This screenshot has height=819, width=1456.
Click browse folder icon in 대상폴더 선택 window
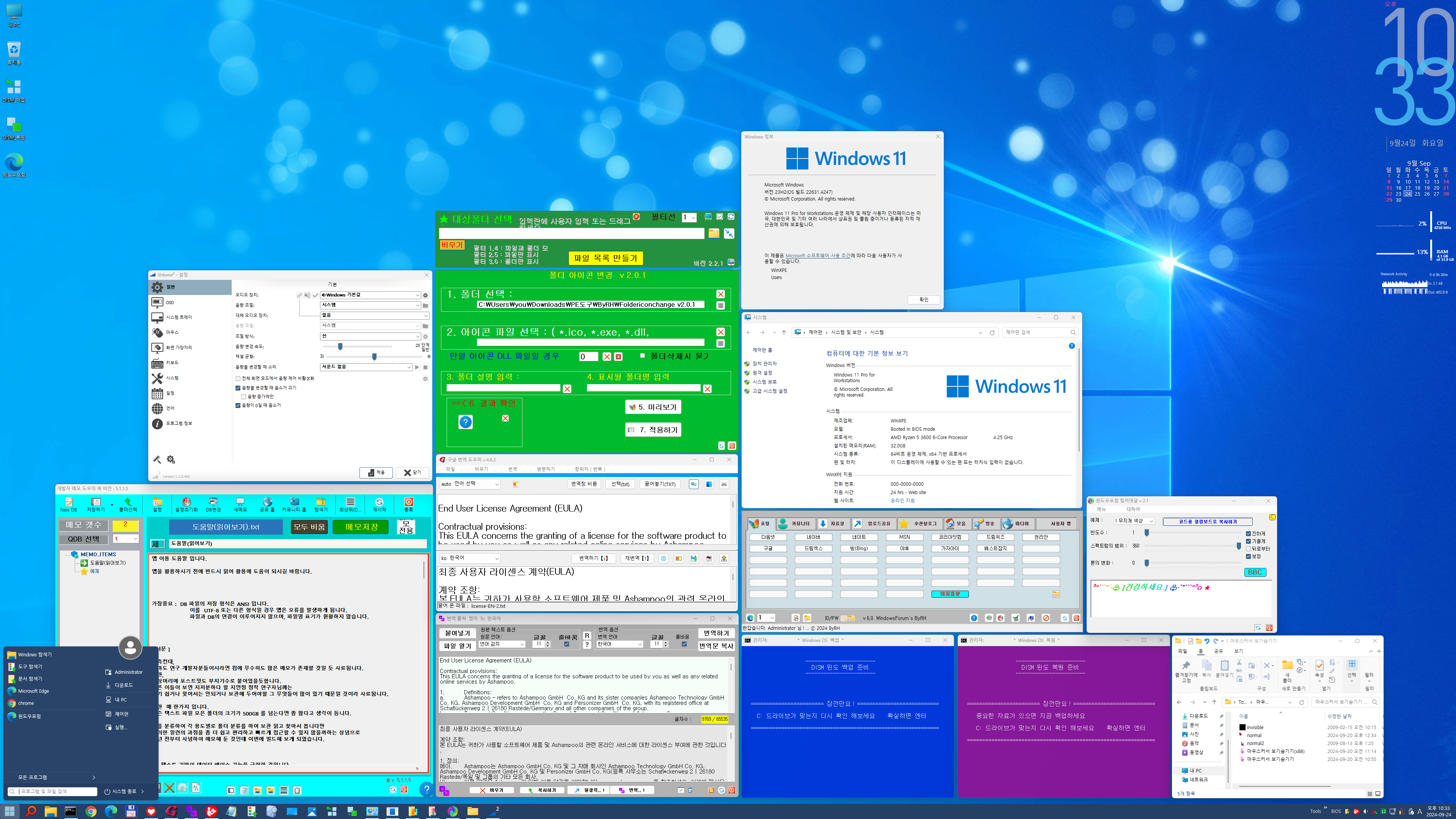(x=714, y=234)
